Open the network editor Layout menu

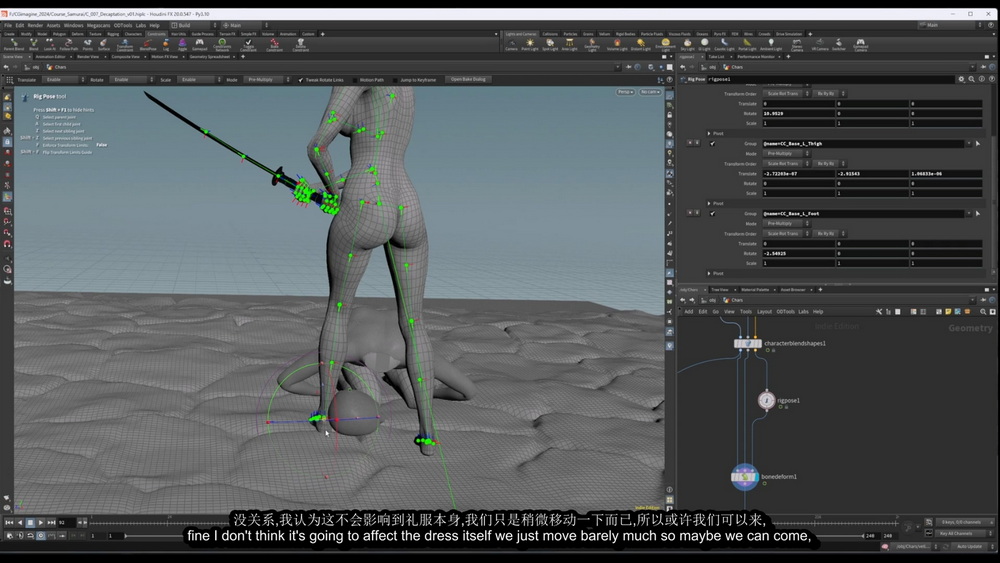coord(764,312)
